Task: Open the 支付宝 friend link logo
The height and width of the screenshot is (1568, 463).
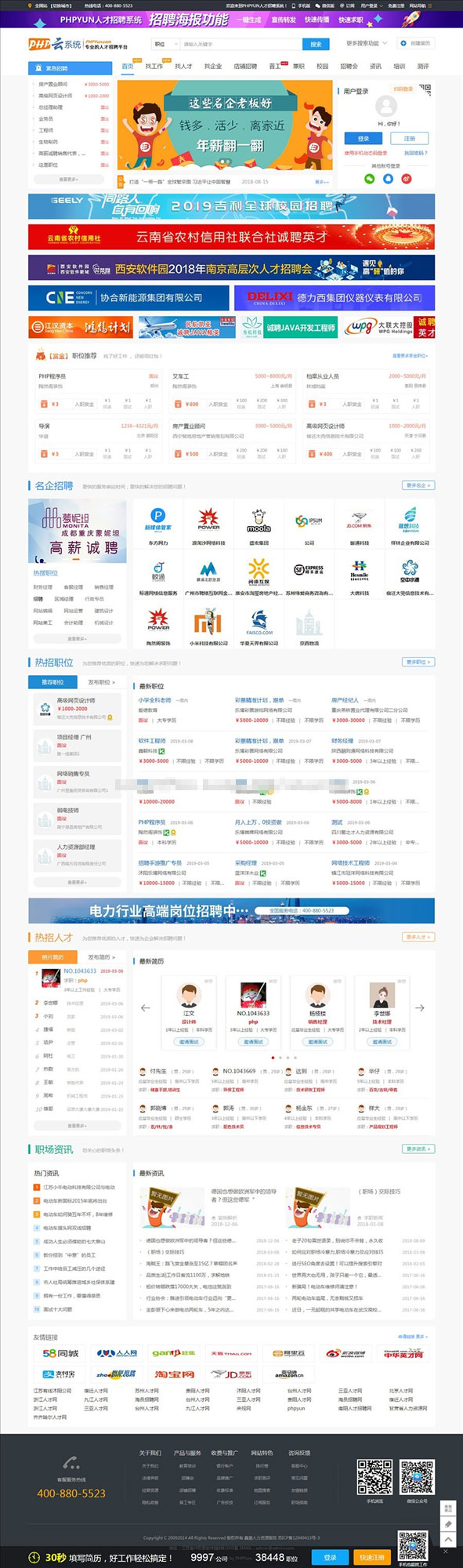Action: tap(60, 1374)
